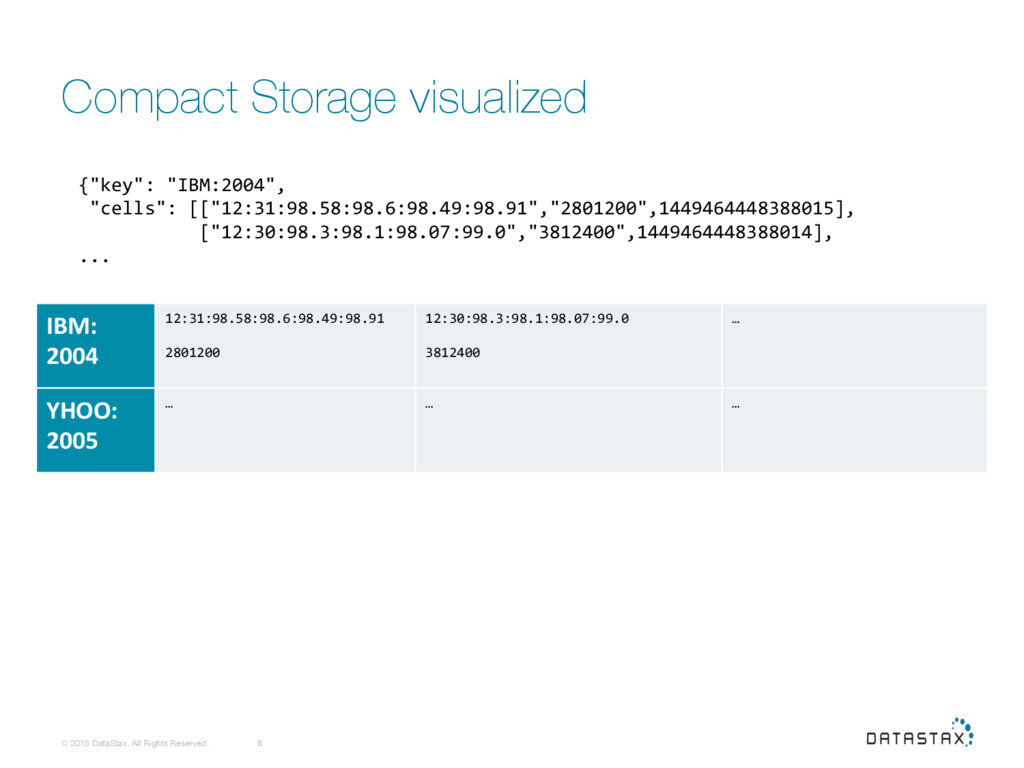
Task: Click the slide title Compact Storage visualized
Action: [324, 98]
